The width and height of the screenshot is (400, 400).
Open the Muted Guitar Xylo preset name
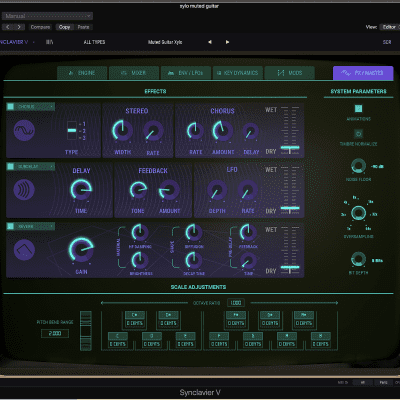(165, 42)
